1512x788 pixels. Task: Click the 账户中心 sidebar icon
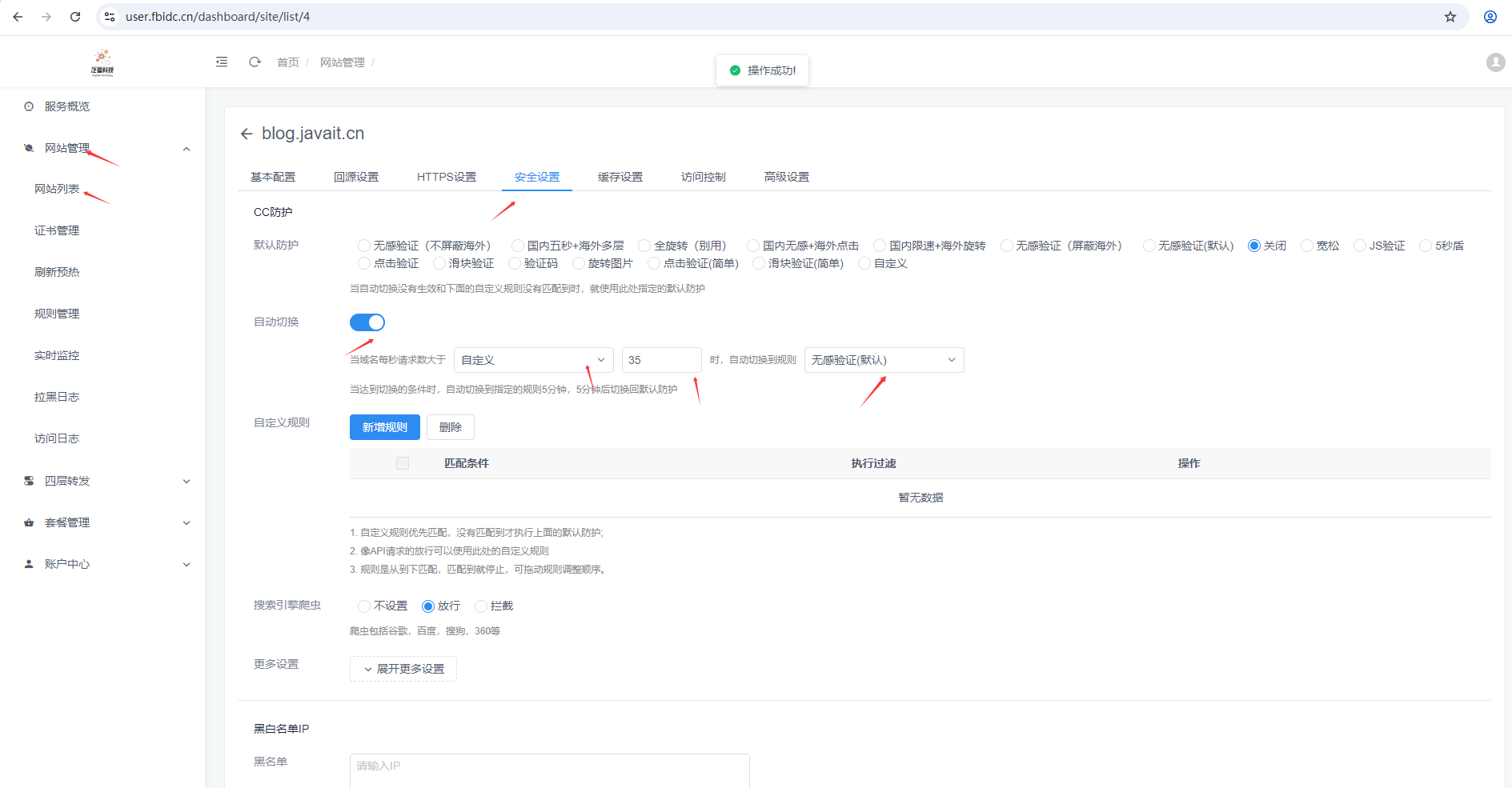point(29,564)
